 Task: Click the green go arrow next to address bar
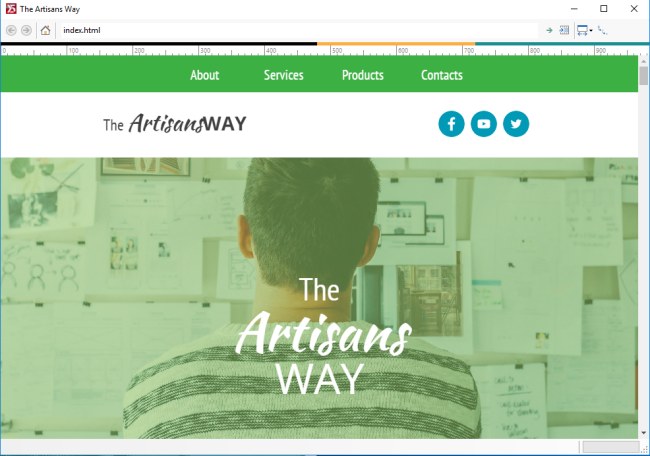pos(549,30)
